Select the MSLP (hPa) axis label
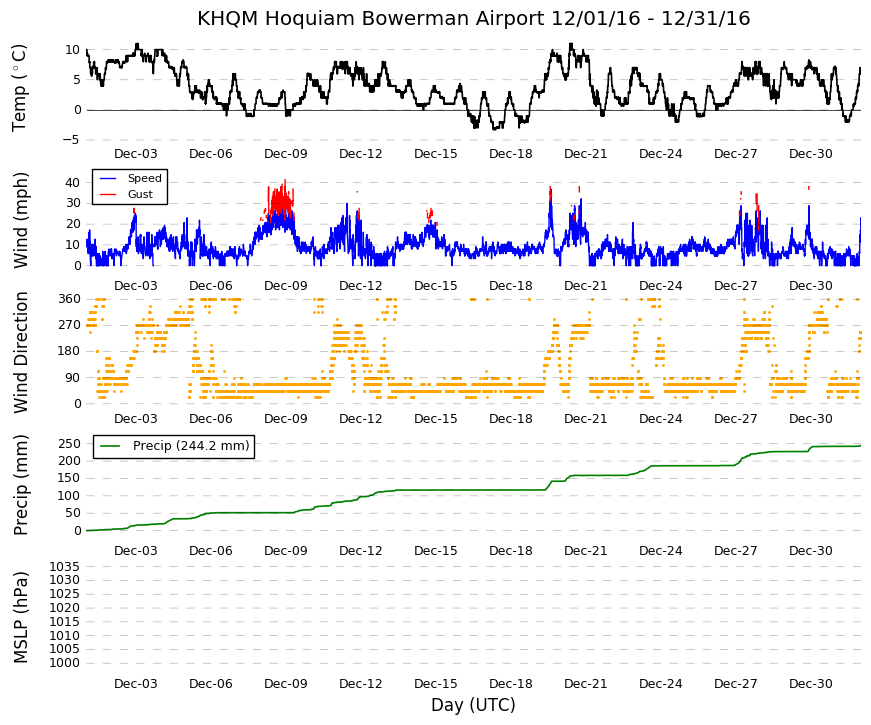Screen dimensions: 871x725 pos(20,618)
